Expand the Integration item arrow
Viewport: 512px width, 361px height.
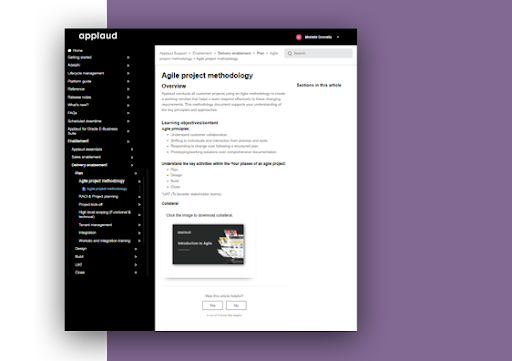[x=139, y=233]
